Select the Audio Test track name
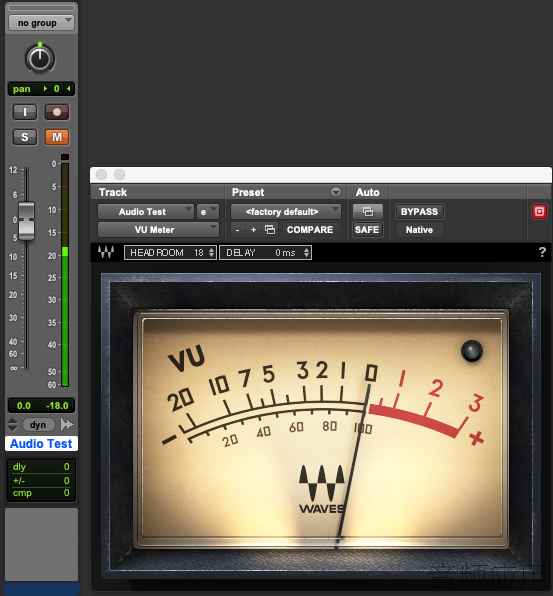553x596 pixels. (41, 444)
